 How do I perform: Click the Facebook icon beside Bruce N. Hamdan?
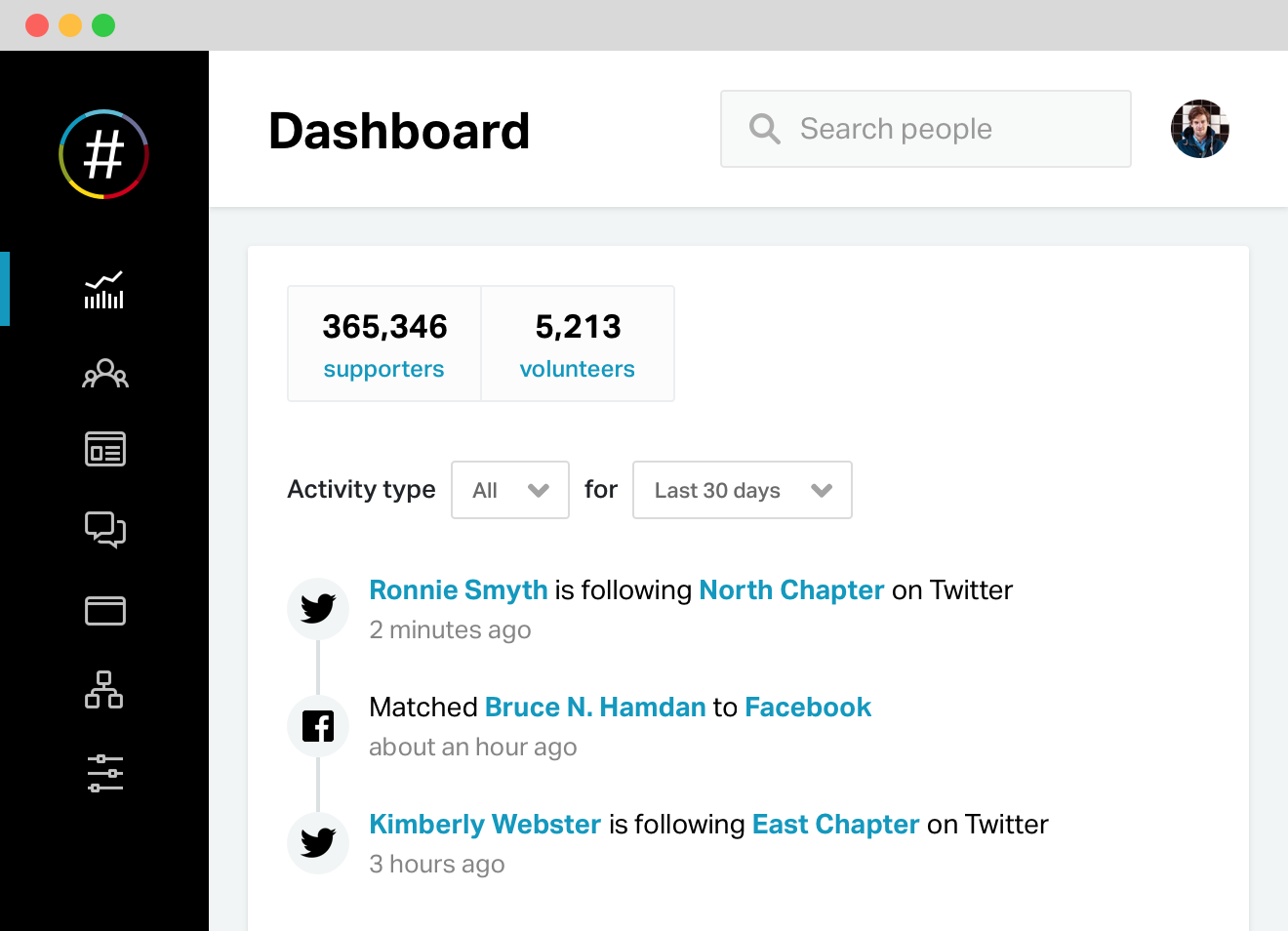coord(318,726)
